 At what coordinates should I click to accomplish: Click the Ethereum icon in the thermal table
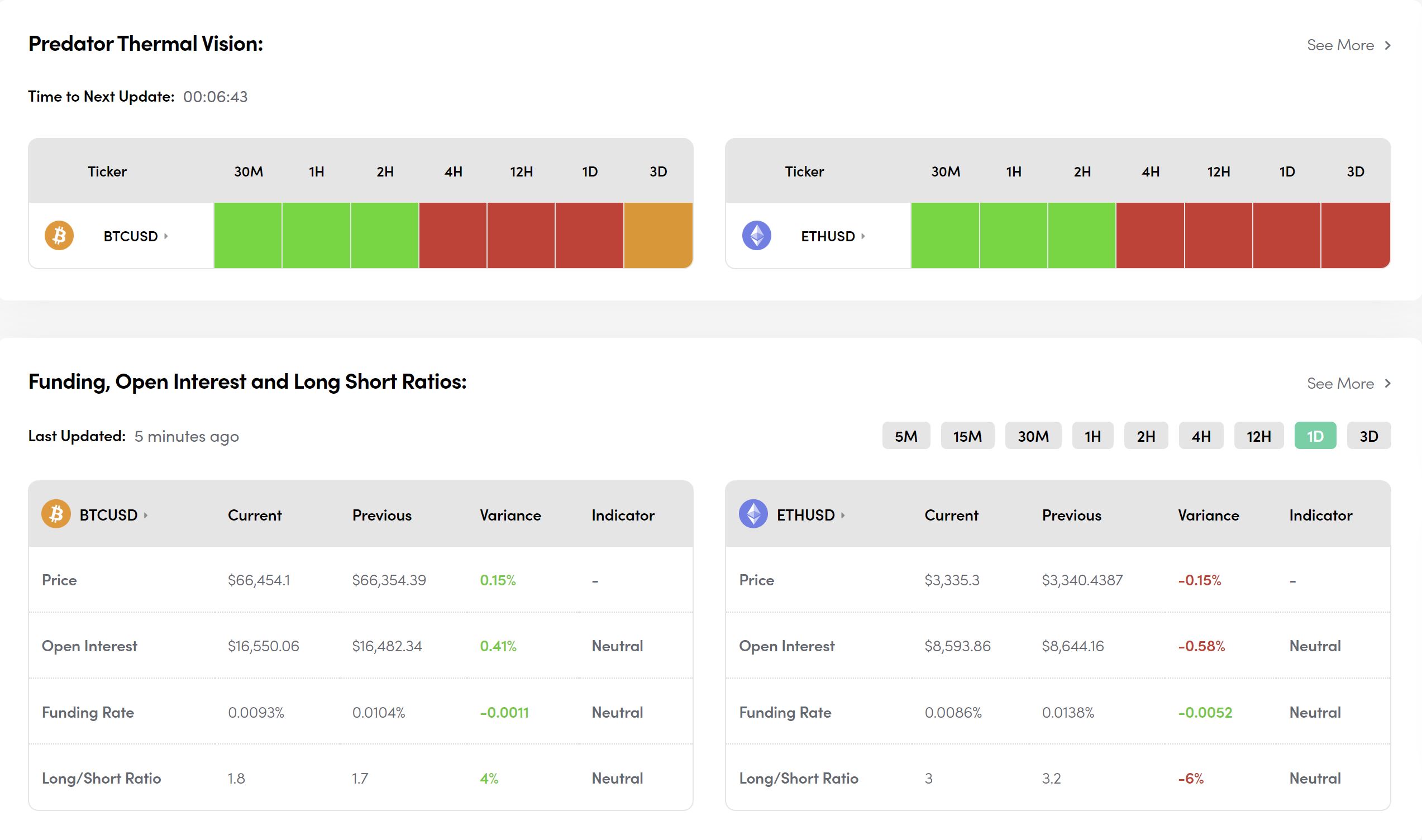[x=756, y=236]
